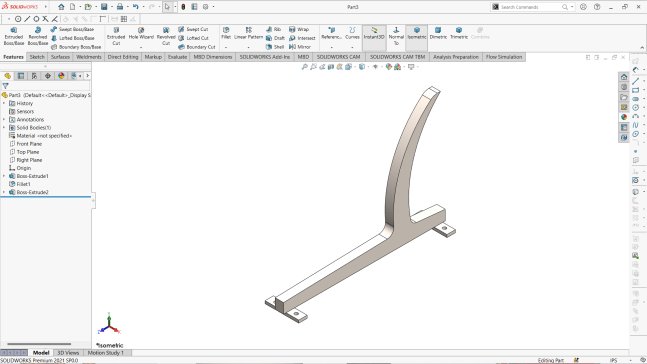647x364 pixels.
Task: Open the Hole Wizard tool
Action: click(141, 33)
